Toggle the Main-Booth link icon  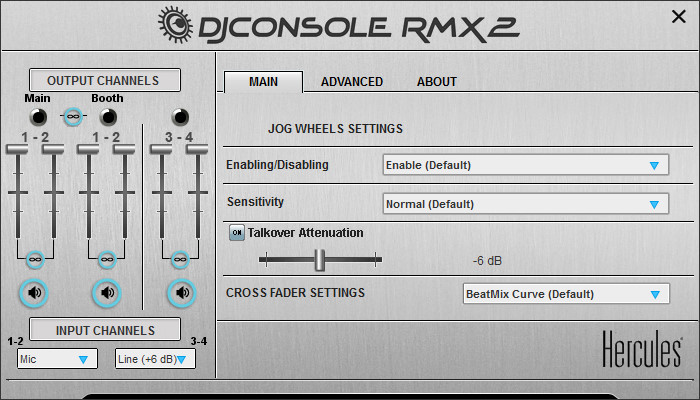(73, 117)
